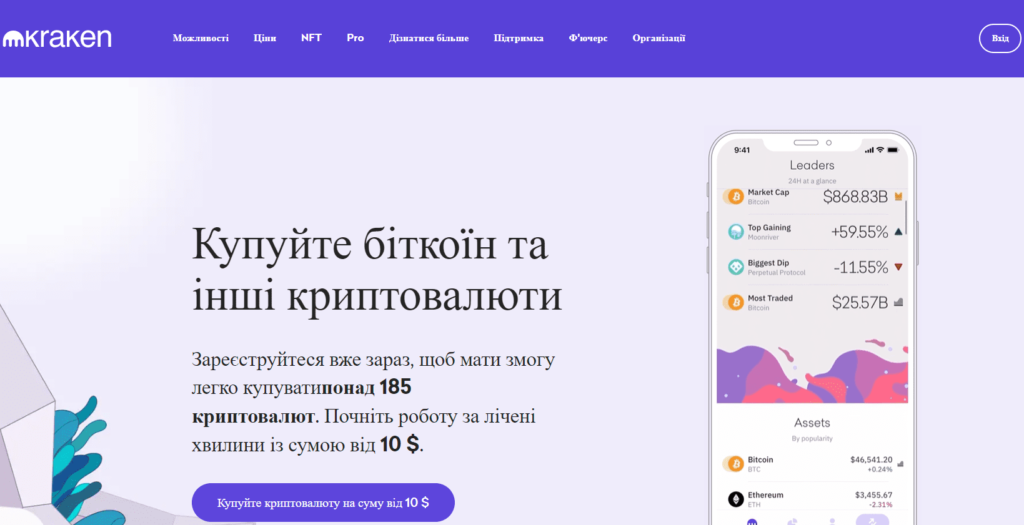Click the Bitcoin icon in the Most Traded row
Image resolution: width=1024 pixels, height=525 pixels.
click(736, 302)
